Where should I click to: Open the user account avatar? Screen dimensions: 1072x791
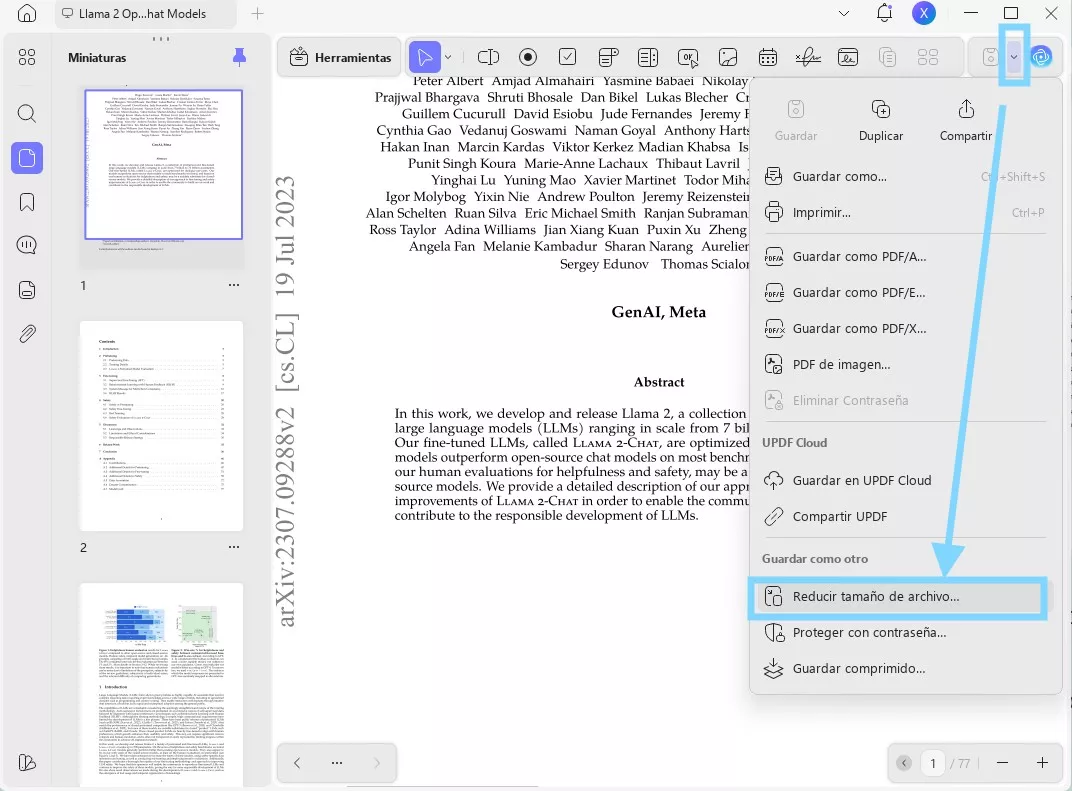click(x=924, y=13)
